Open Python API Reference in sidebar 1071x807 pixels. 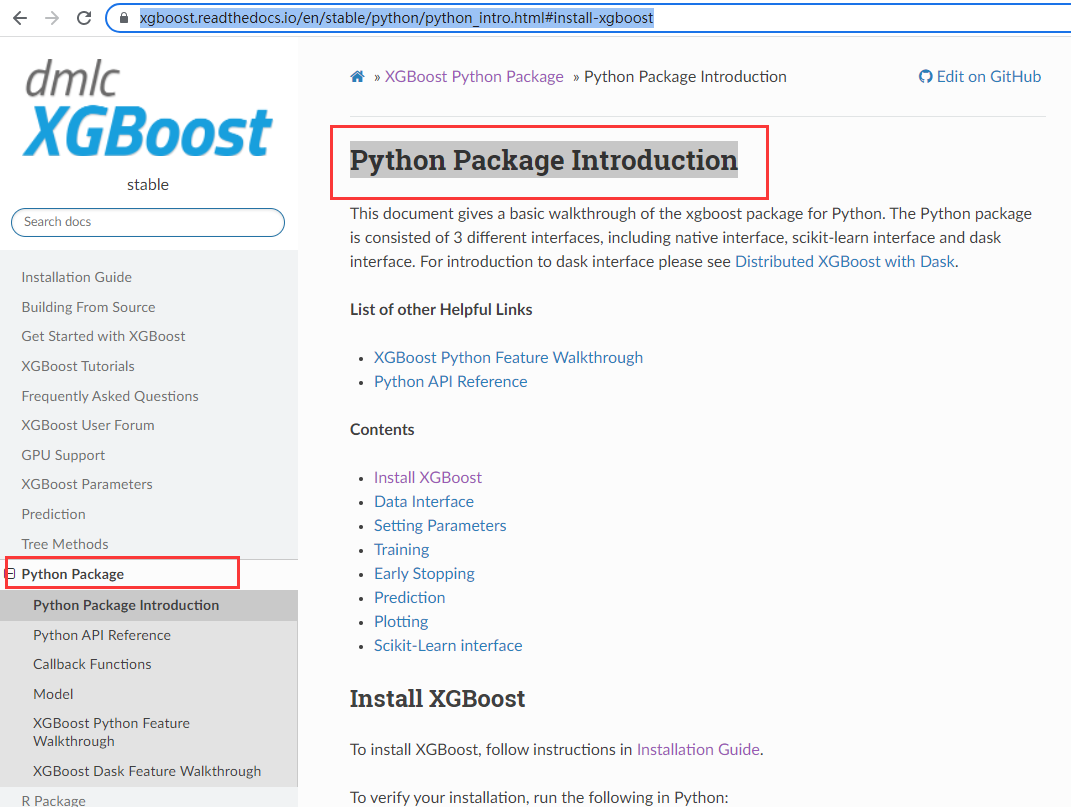pyautogui.click(x=102, y=635)
